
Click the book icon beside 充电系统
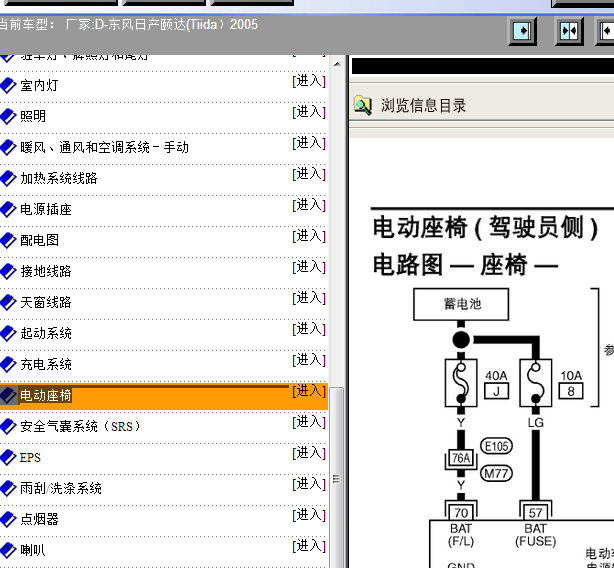point(8,364)
